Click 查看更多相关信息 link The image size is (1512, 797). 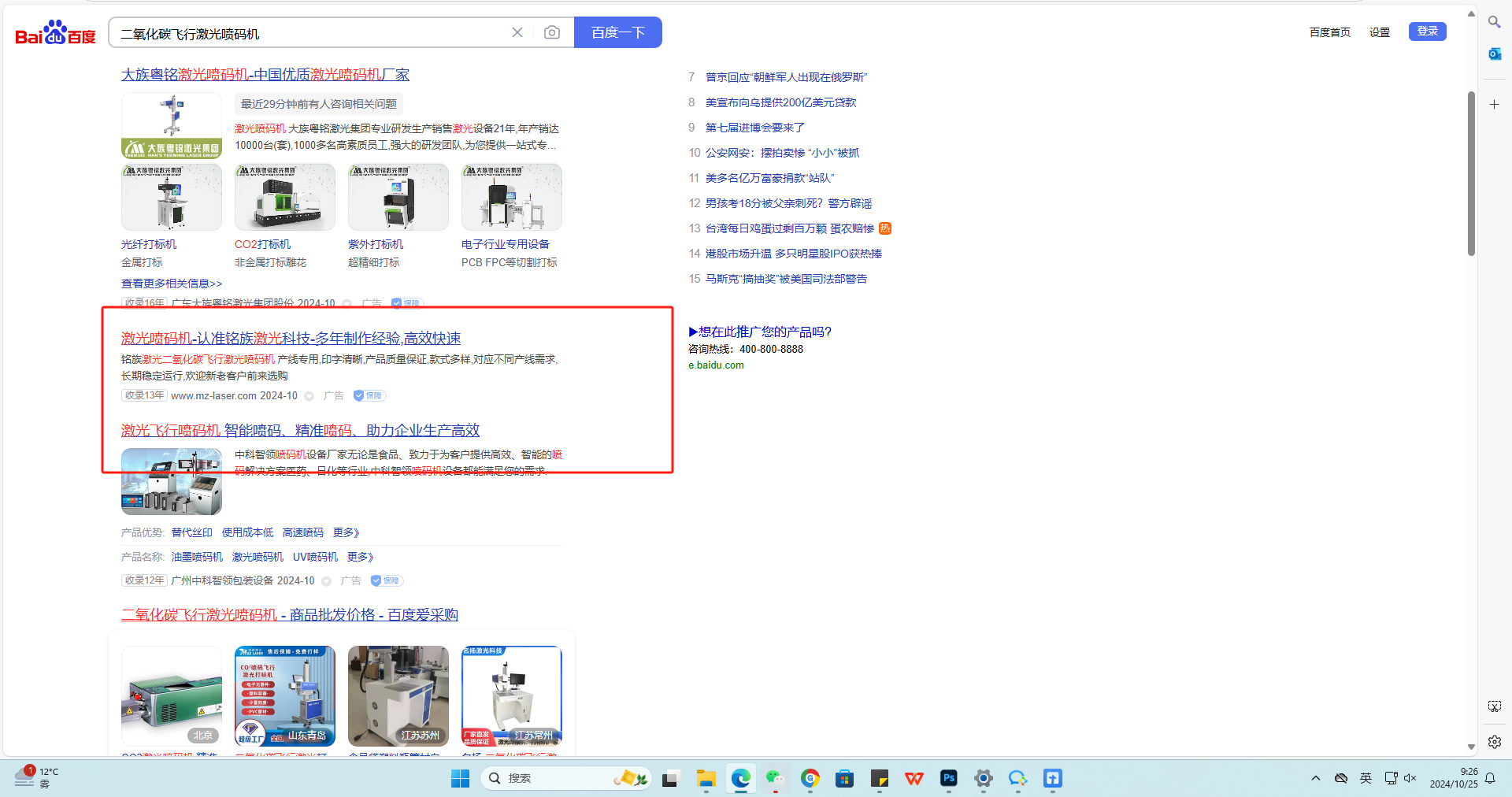[x=172, y=284]
